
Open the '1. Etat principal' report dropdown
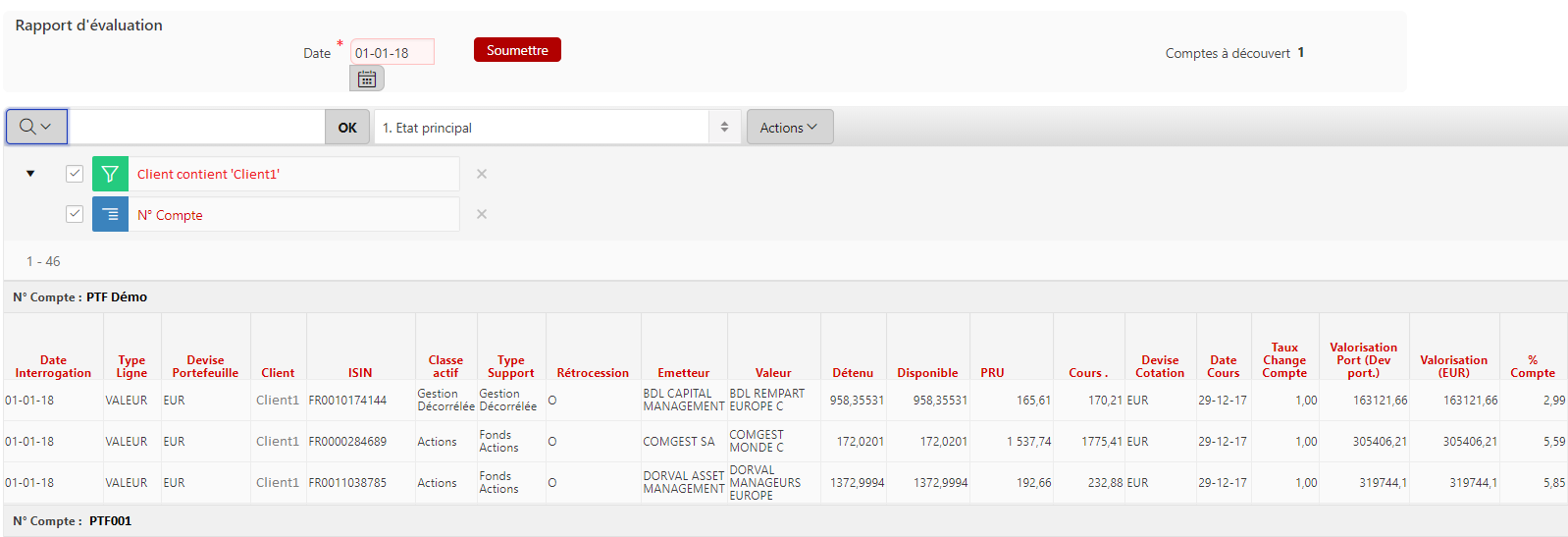pyautogui.click(x=556, y=128)
